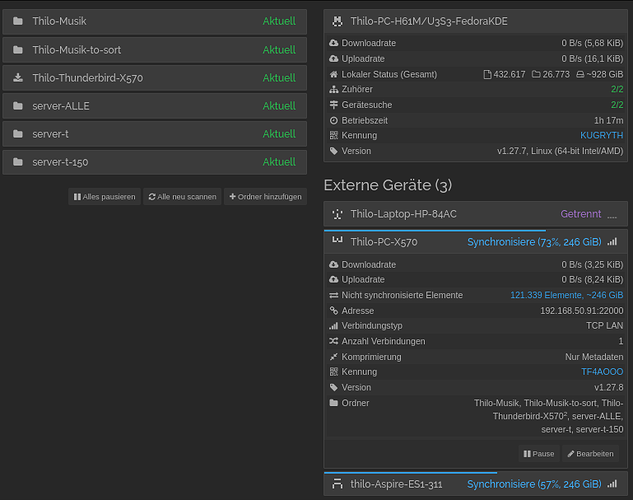Click the 26.773 folder count value

click(551, 74)
